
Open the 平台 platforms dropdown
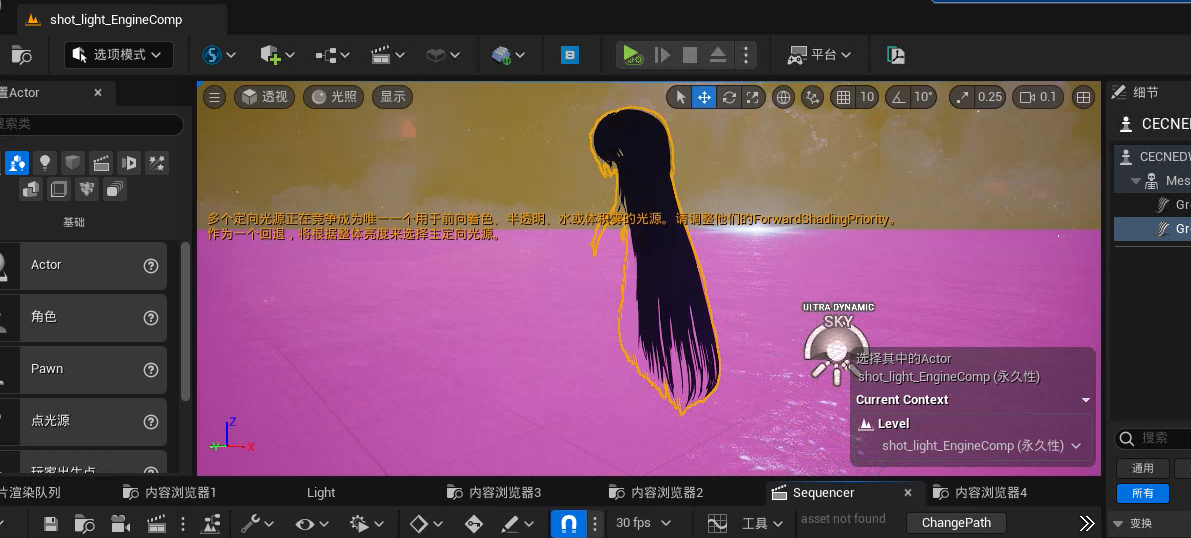pyautogui.click(x=820, y=55)
